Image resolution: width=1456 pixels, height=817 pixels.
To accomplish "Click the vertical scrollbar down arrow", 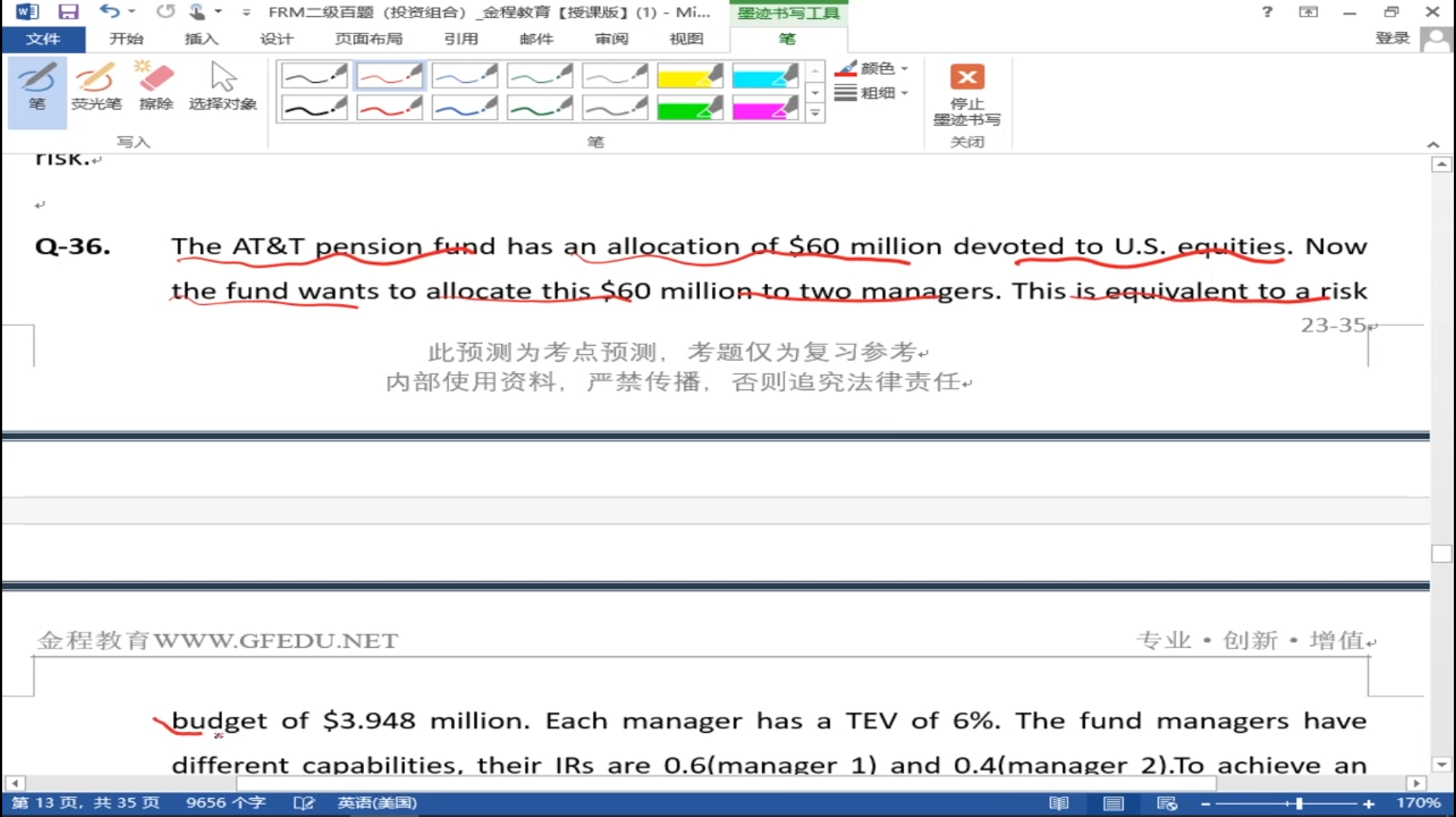I will (x=1442, y=765).
